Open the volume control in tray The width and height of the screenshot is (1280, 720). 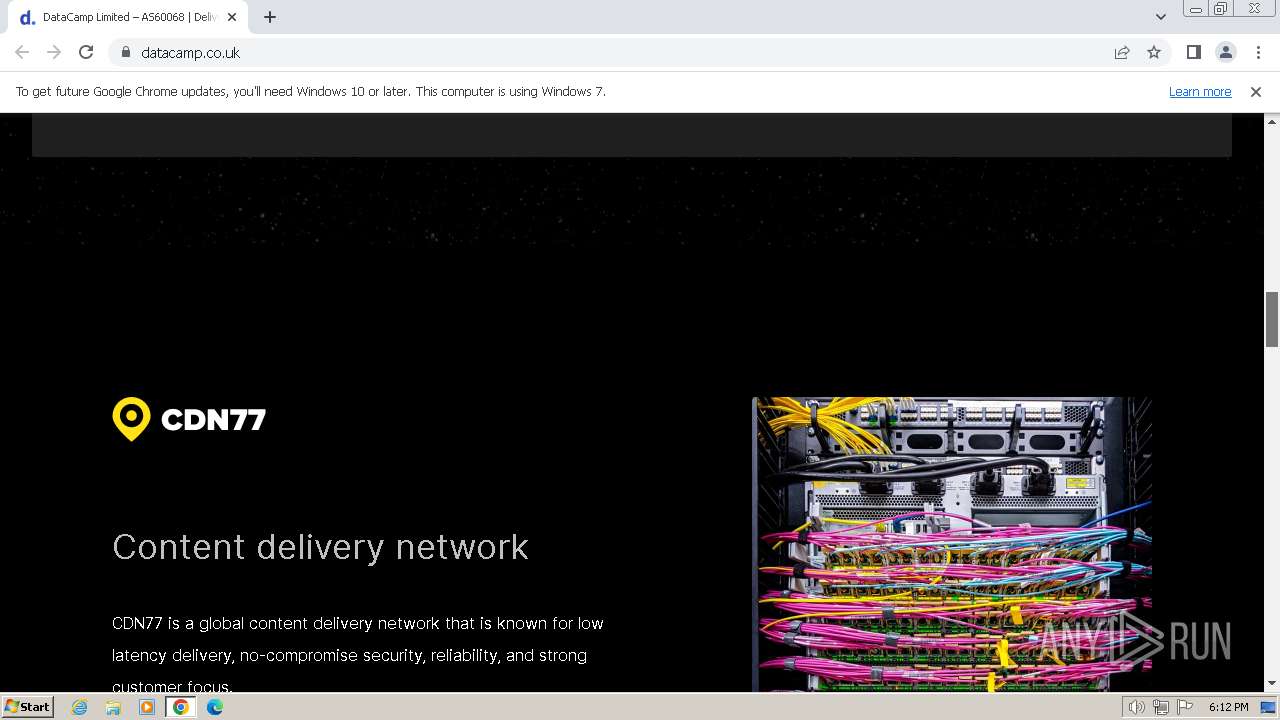point(1136,707)
